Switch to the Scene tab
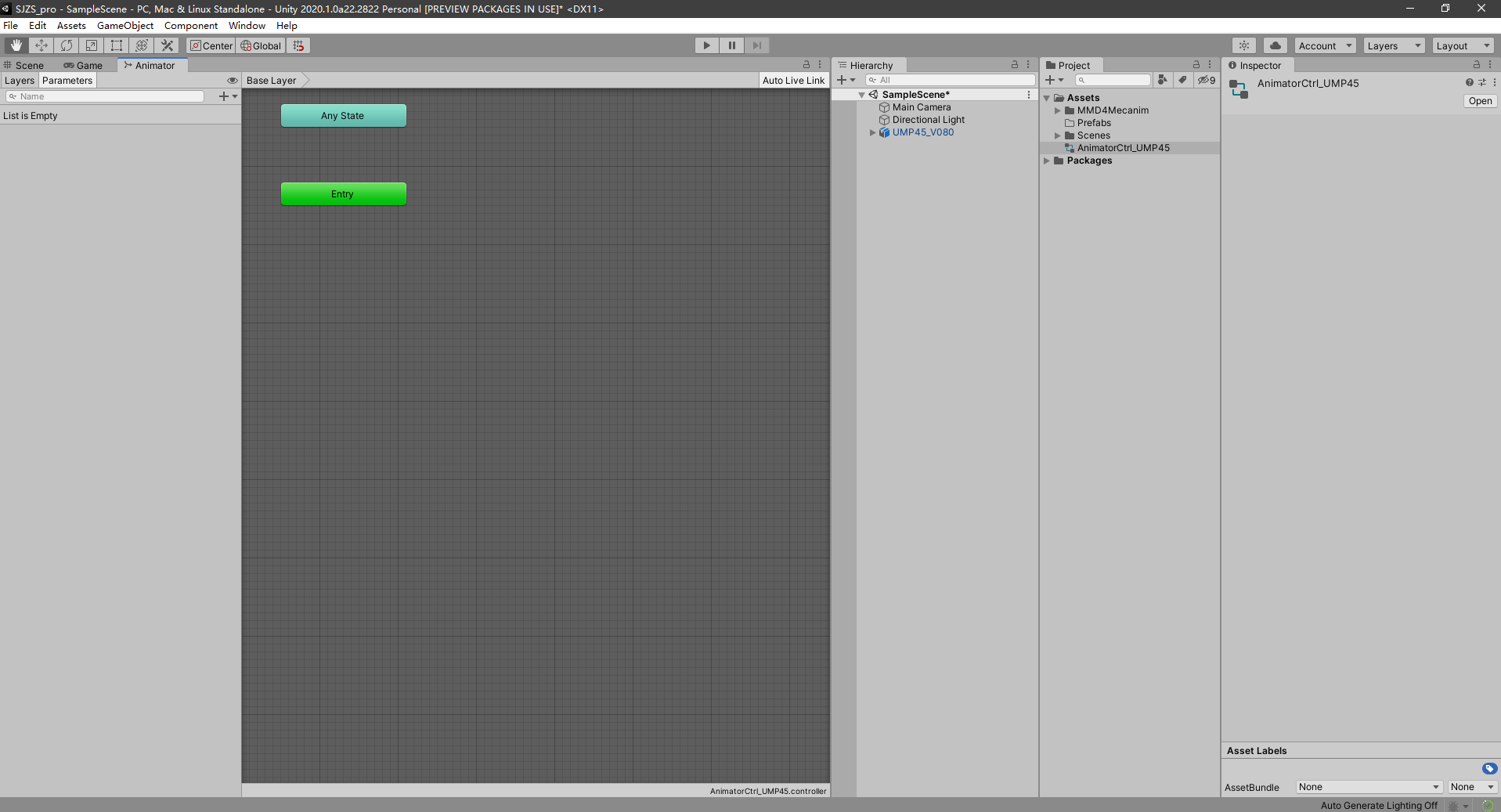1501x812 pixels. [x=29, y=66]
